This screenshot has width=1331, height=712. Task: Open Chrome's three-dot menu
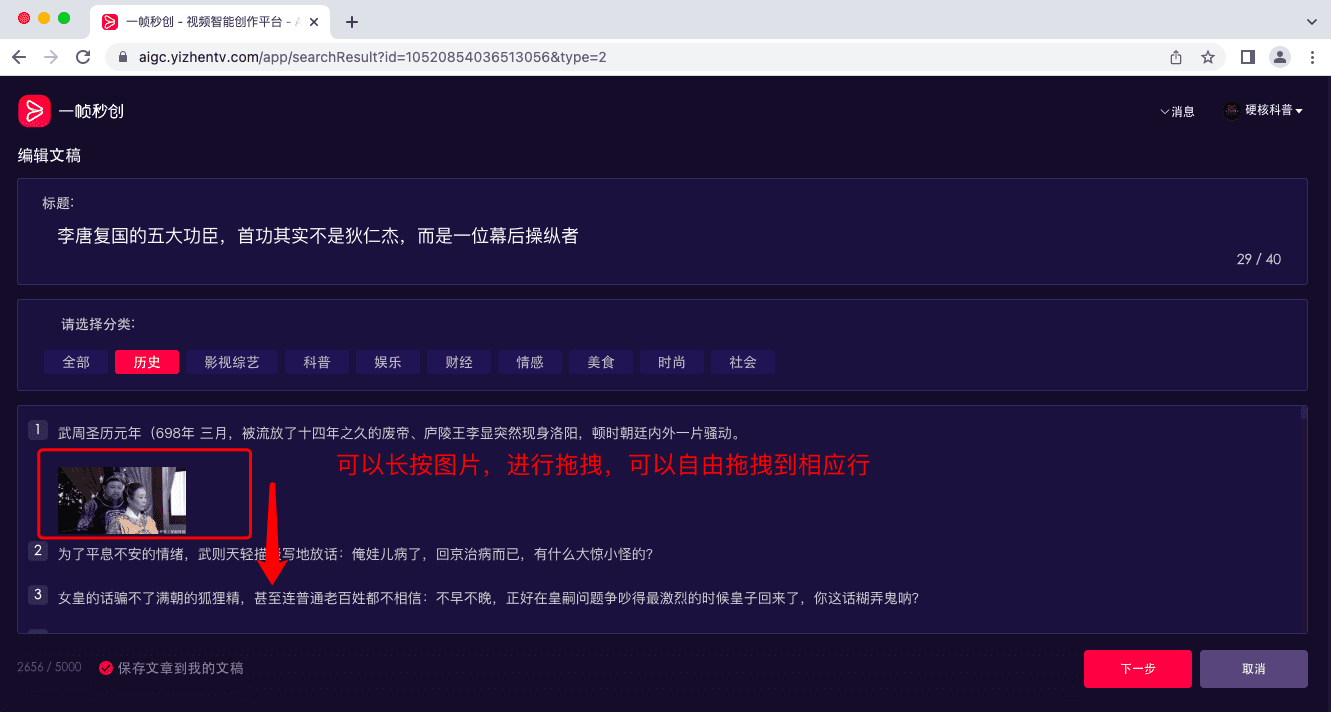tap(1313, 57)
